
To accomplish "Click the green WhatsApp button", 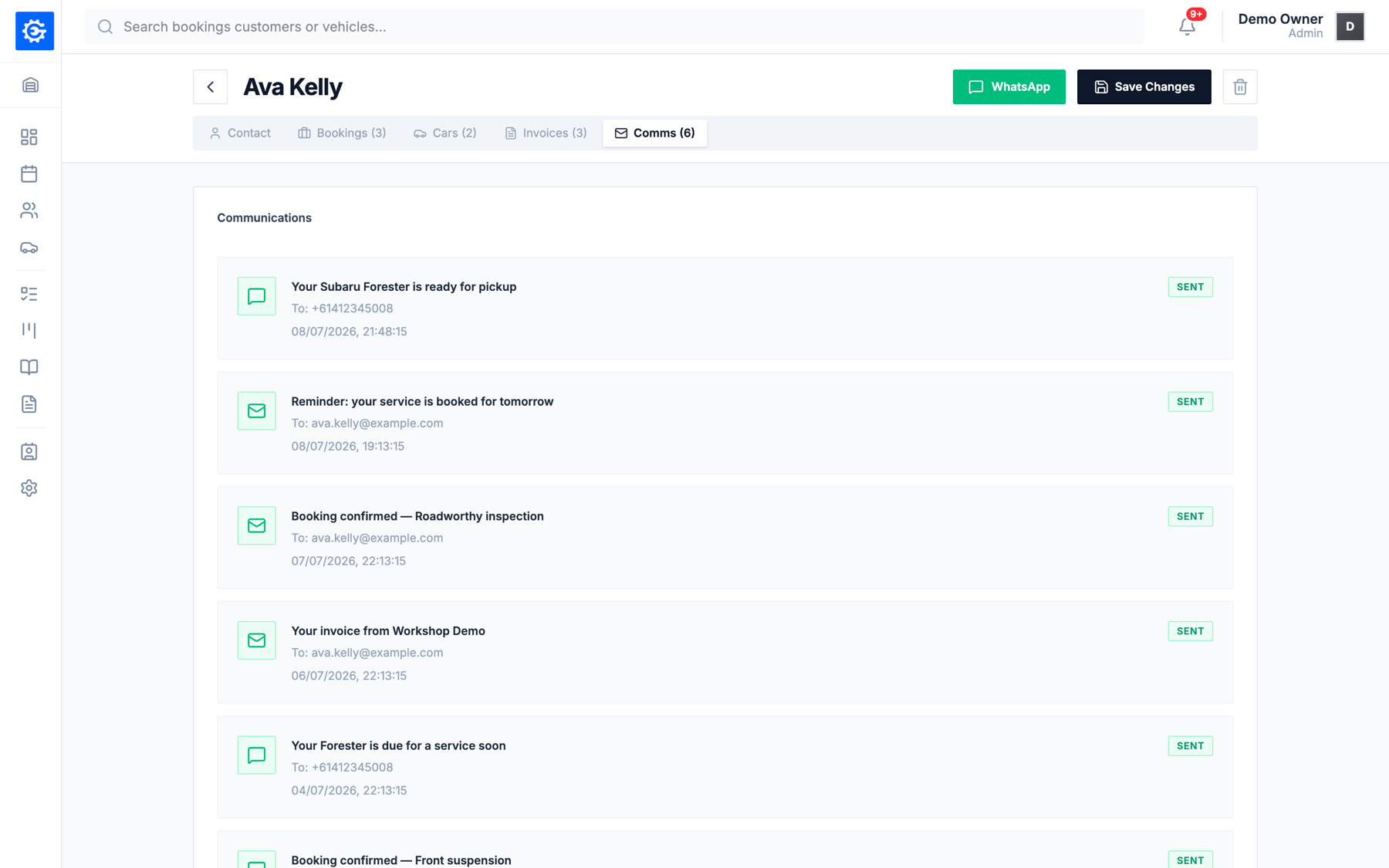I will click(1009, 87).
